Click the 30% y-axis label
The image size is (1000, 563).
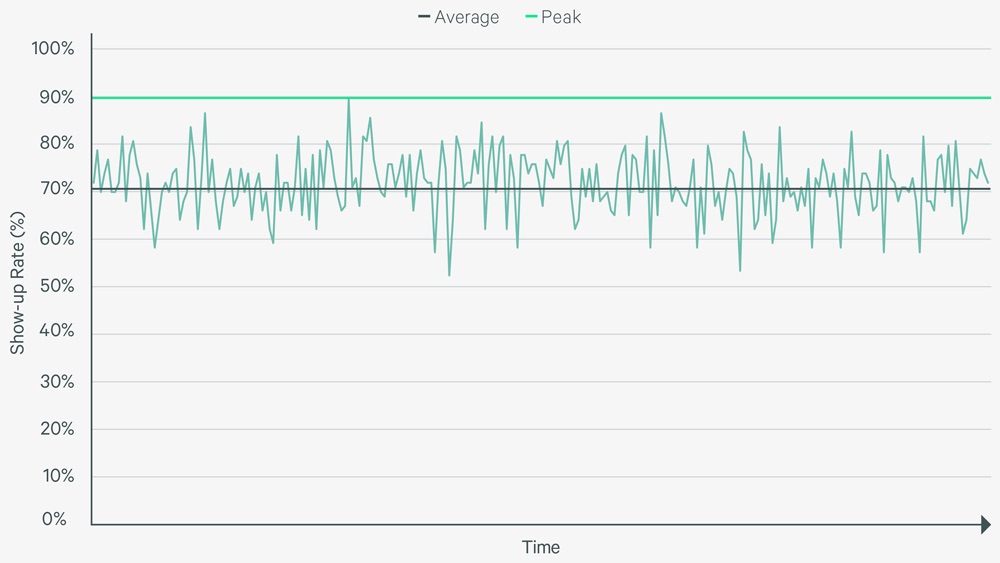(57, 382)
